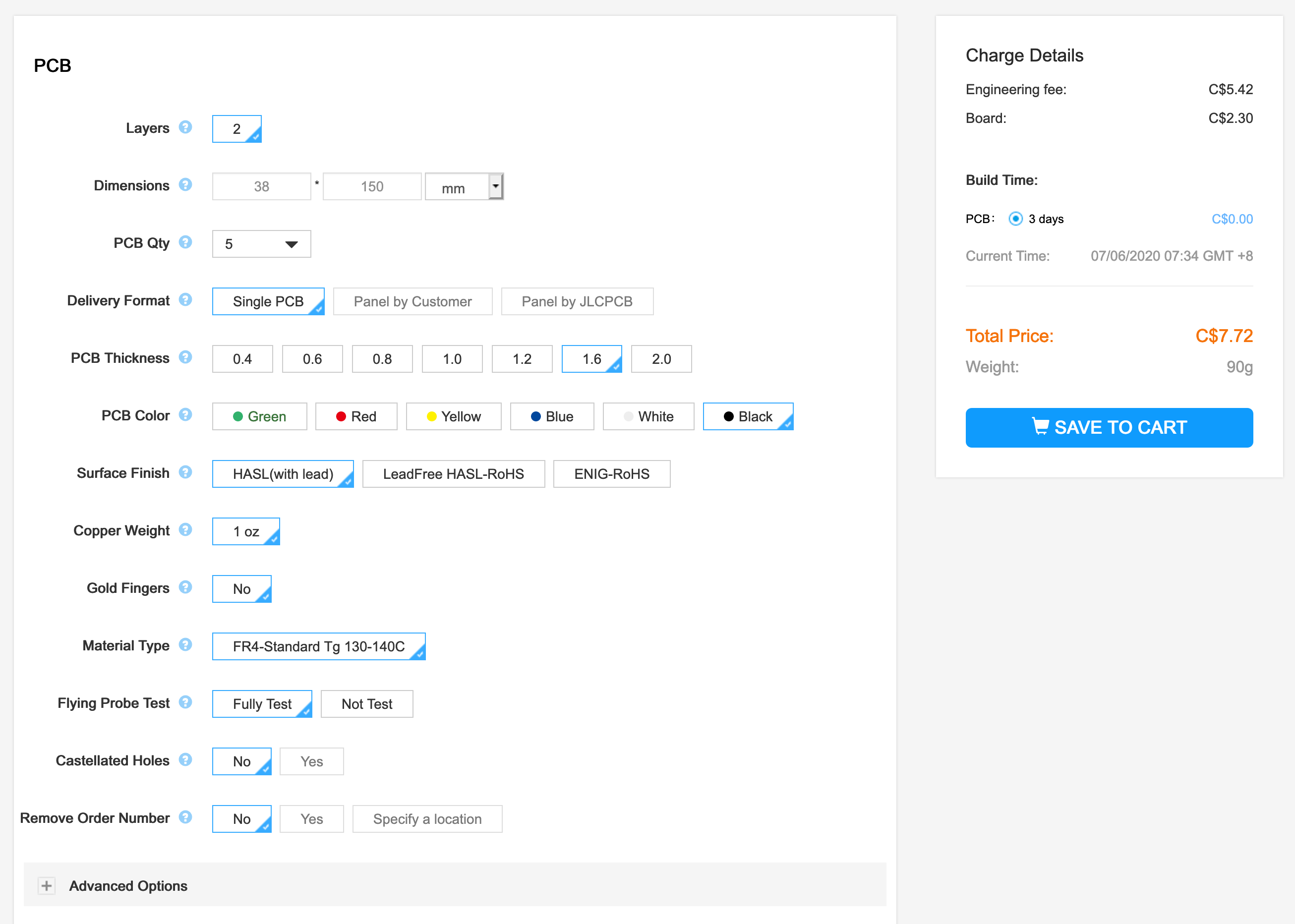Open the PCB Qty dropdown
The height and width of the screenshot is (924, 1295).
(x=262, y=244)
